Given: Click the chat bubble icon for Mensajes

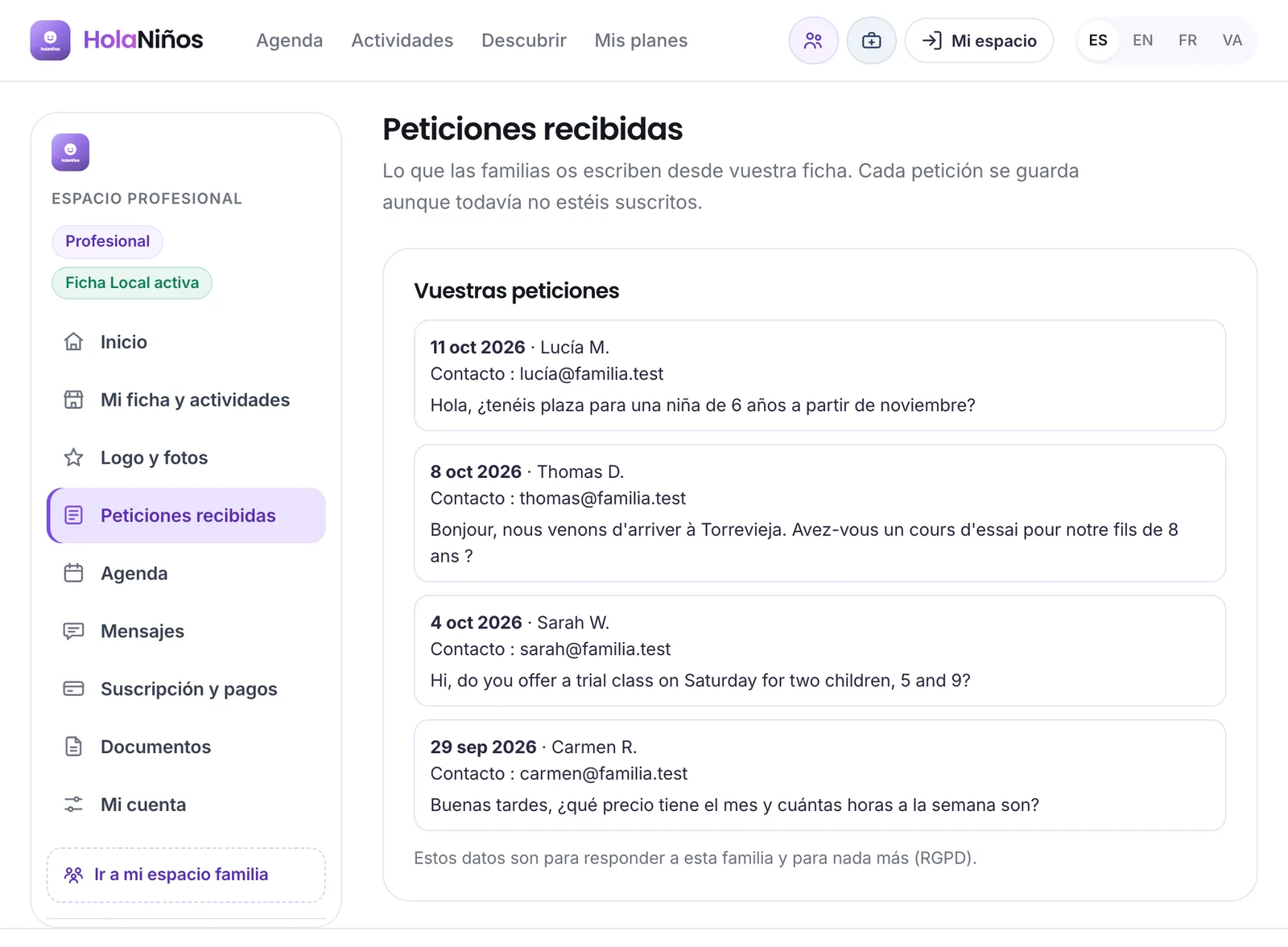Looking at the screenshot, I should click(73, 632).
